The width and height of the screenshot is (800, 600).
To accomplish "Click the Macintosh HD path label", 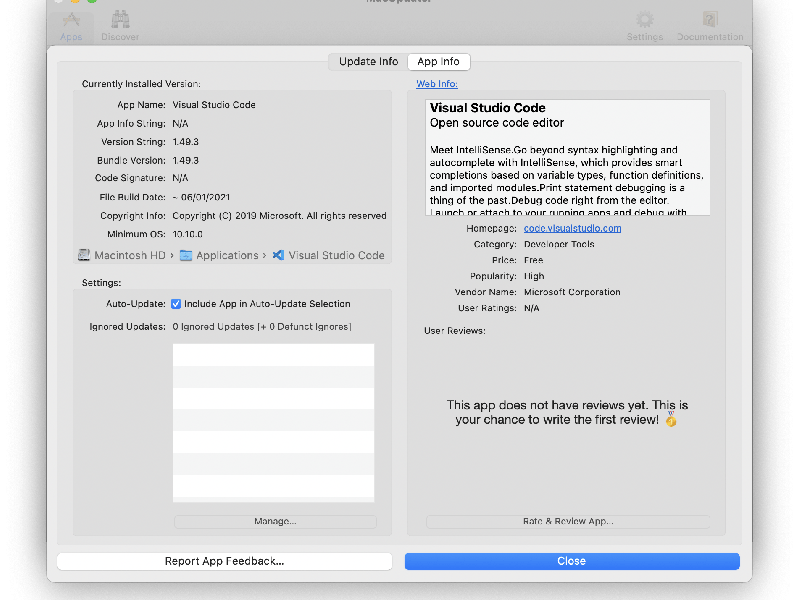I will (x=130, y=255).
